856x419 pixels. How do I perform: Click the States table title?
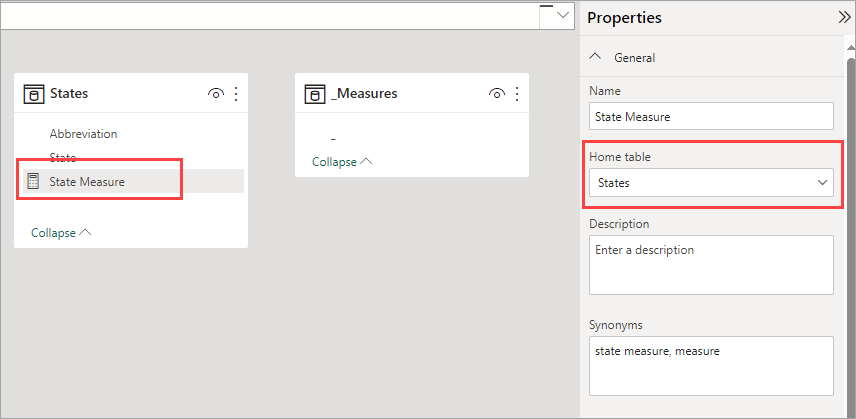coord(69,93)
